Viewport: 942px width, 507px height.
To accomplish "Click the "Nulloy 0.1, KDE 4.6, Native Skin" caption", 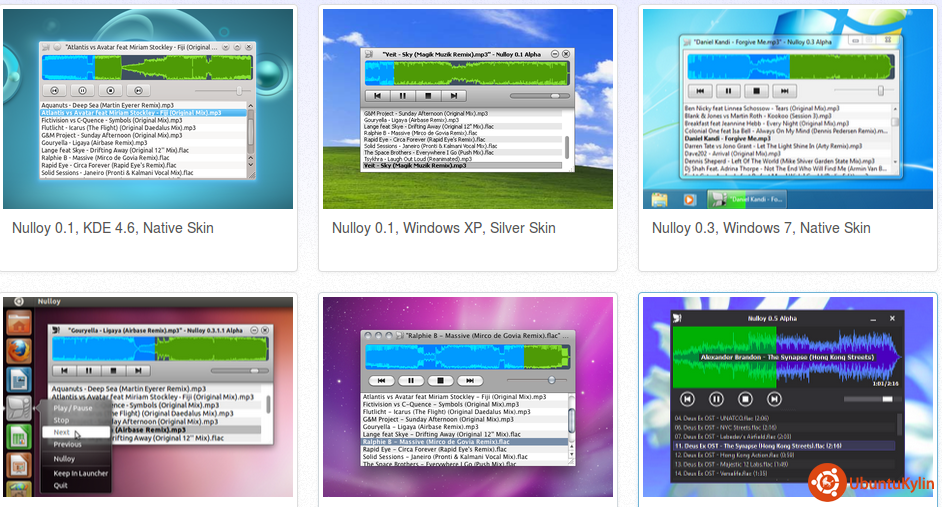I will (x=113, y=228).
